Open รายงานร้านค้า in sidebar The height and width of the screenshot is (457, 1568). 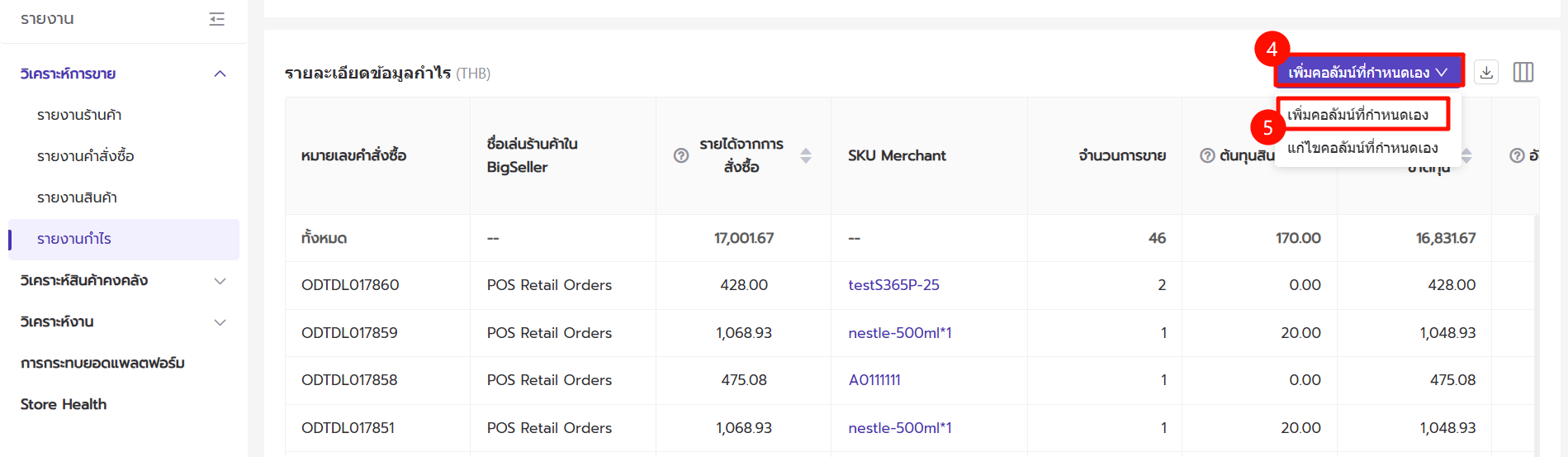point(79,115)
